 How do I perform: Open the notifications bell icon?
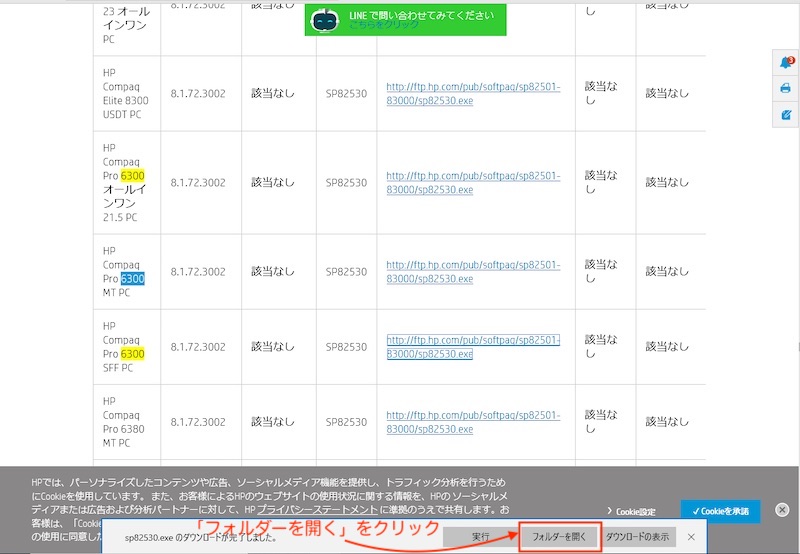click(x=786, y=62)
